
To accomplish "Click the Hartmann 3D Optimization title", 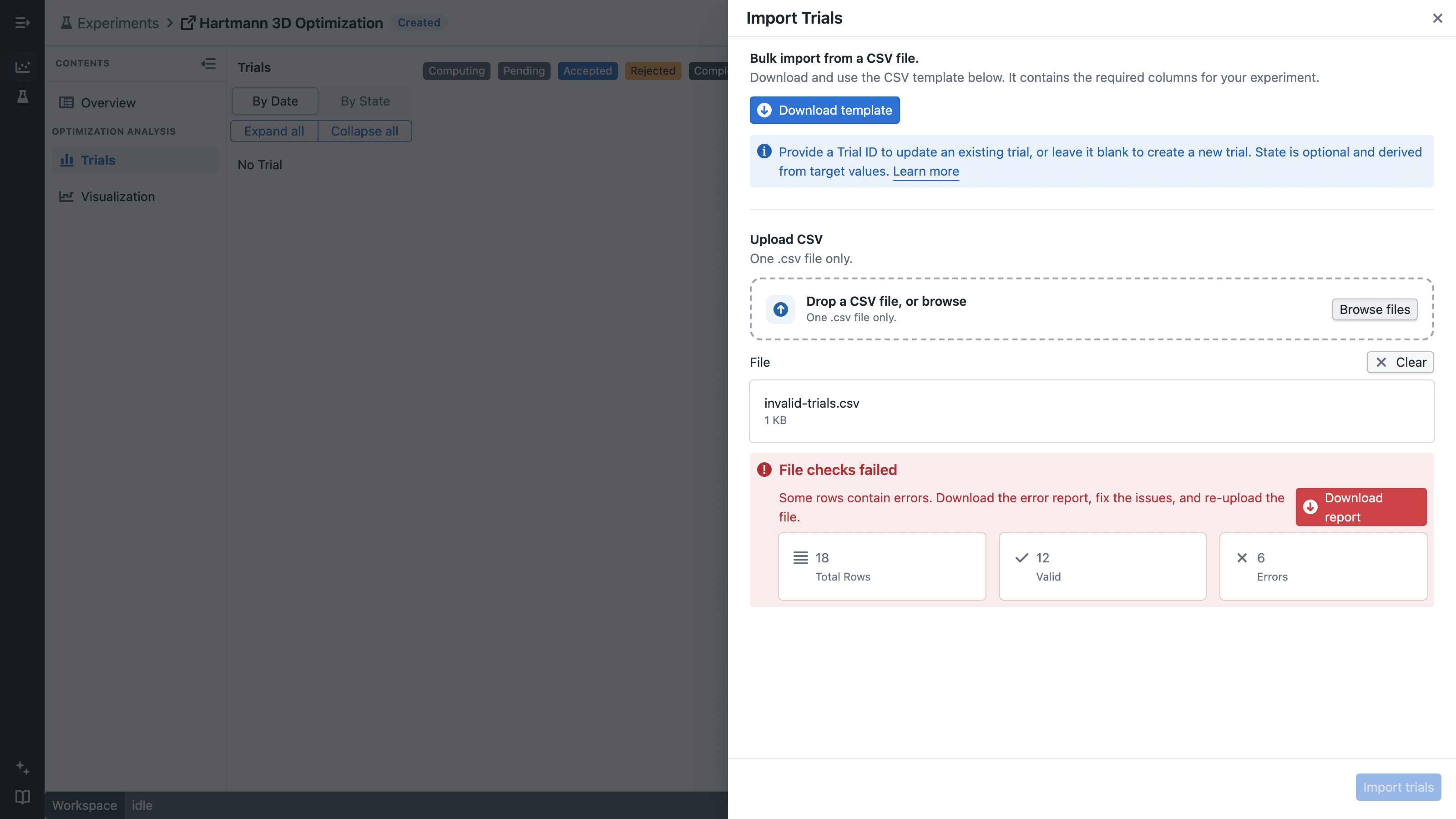I will (x=291, y=23).
